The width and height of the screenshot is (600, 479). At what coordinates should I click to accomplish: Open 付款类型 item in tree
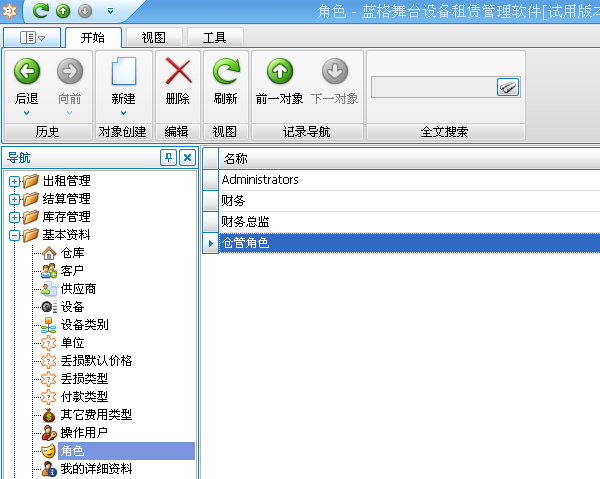click(75, 396)
